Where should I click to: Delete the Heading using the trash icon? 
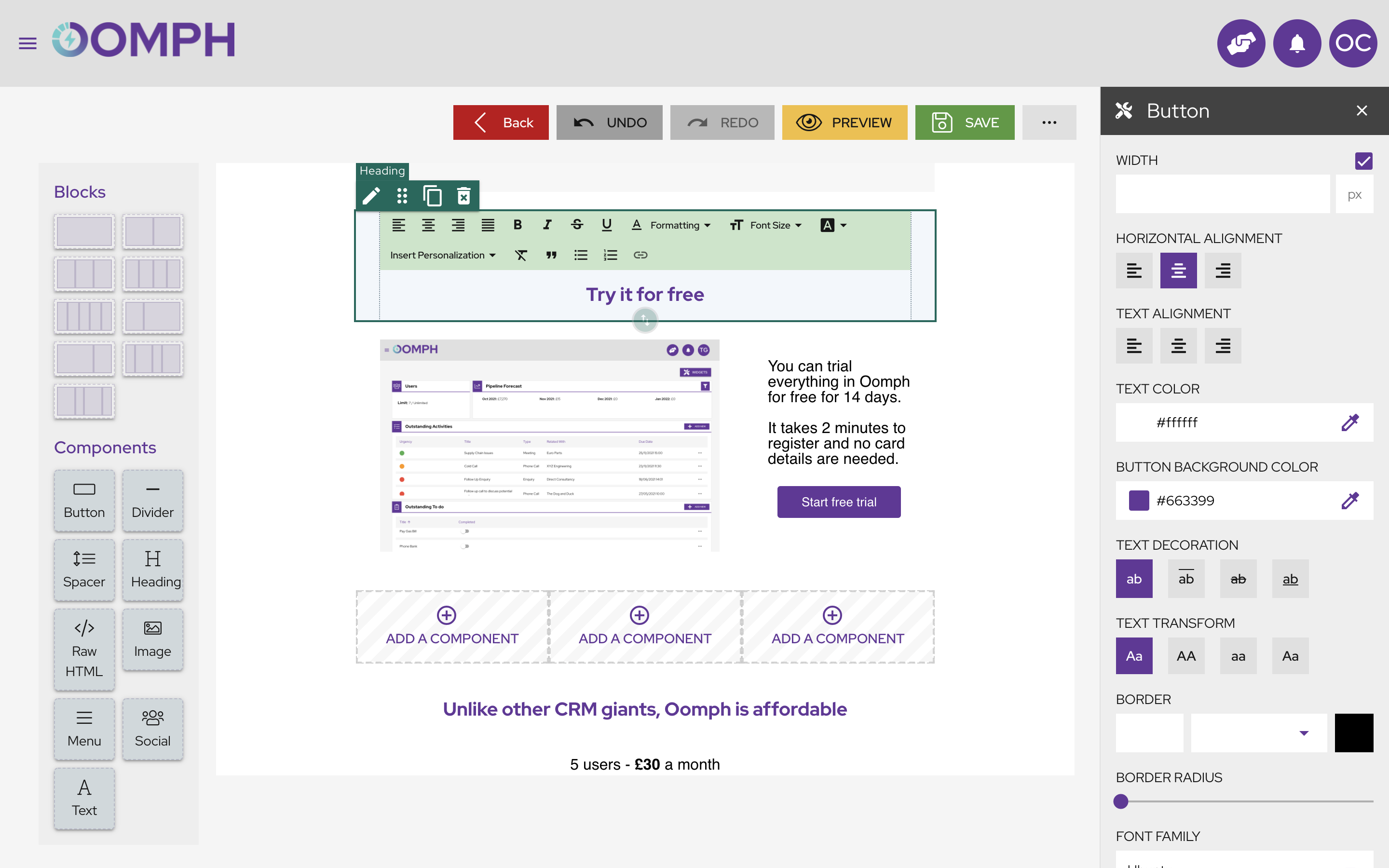point(464,196)
